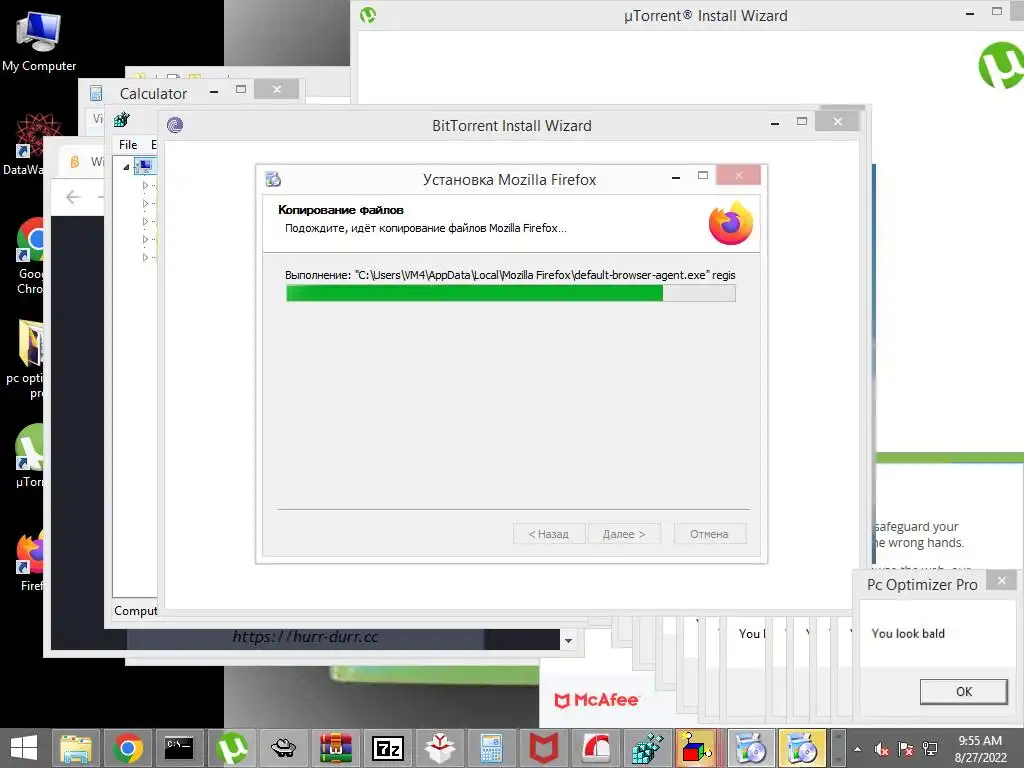Minimize the Firefox setup window

pyautogui.click(x=676, y=176)
